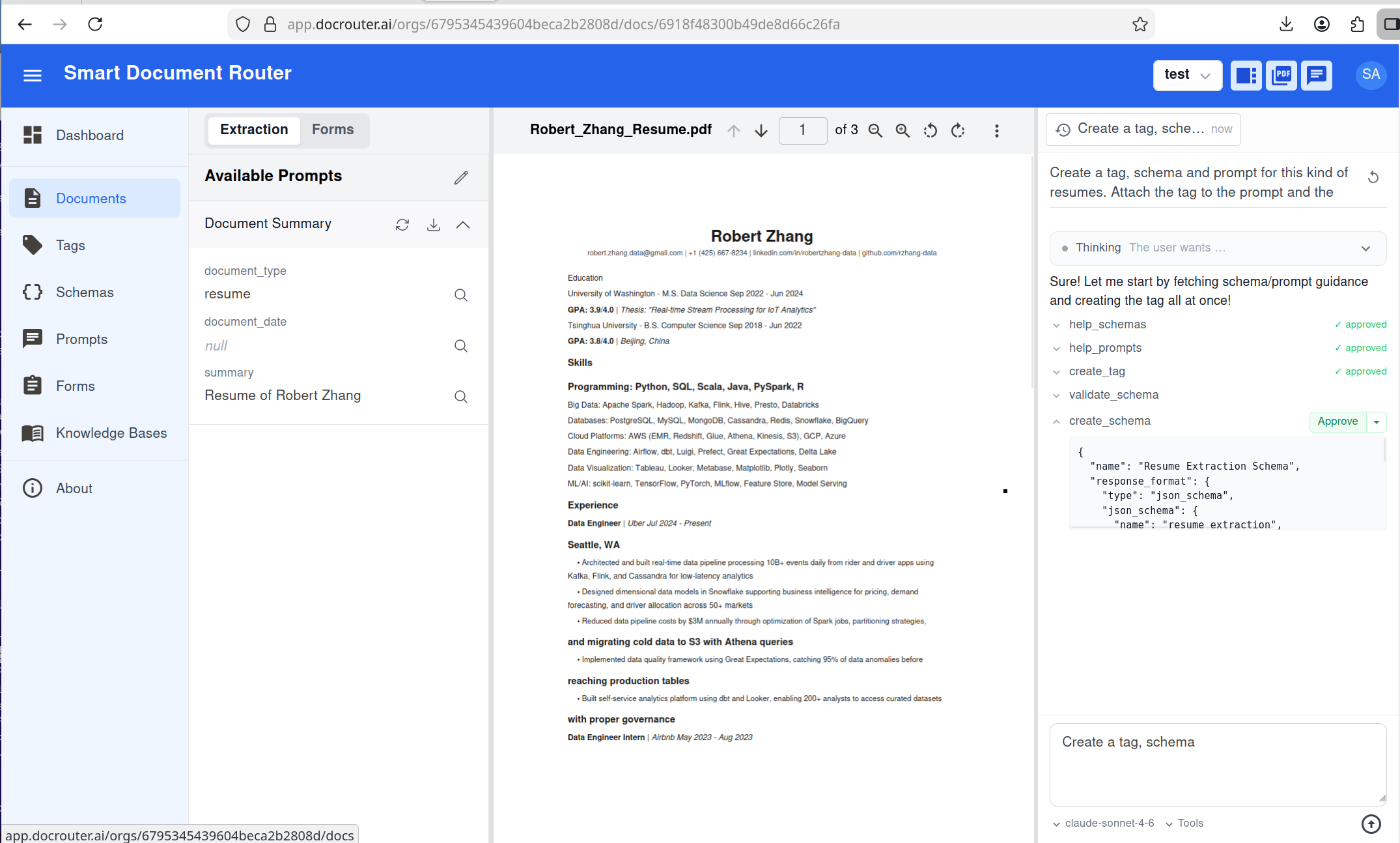
Task: Open the PDF three-dot options menu
Action: pos(996,130)
